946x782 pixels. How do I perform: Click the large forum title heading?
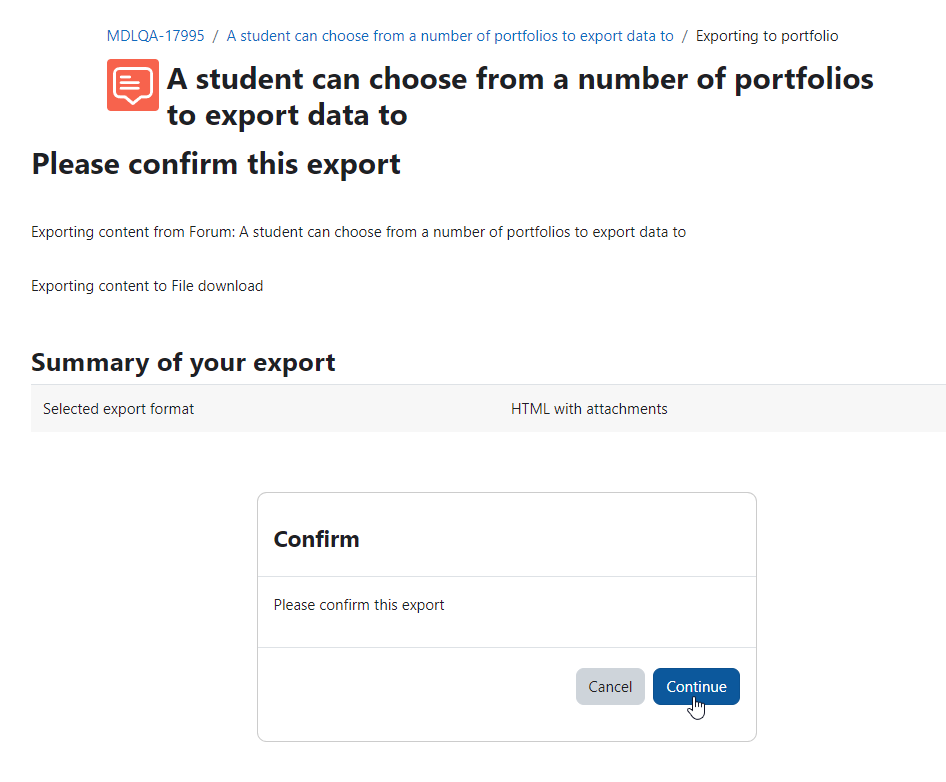pyautogui.click(x=520, y=97)
